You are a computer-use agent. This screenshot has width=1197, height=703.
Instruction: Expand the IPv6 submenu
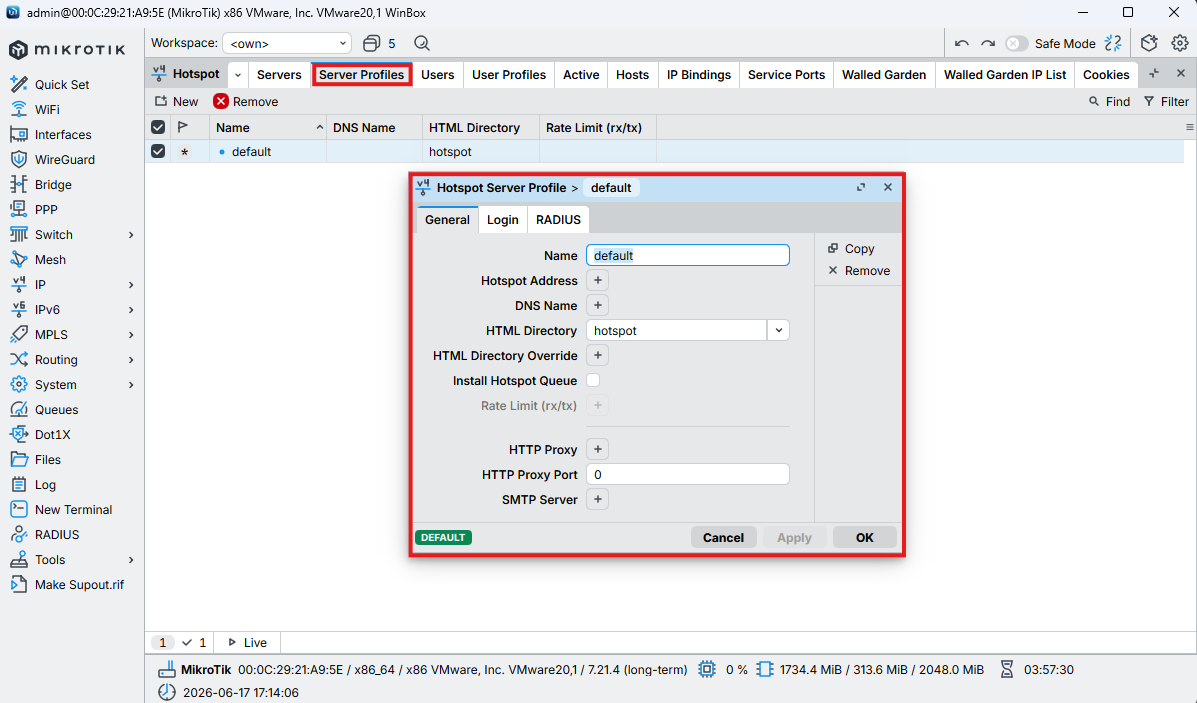tap(131, 310)
